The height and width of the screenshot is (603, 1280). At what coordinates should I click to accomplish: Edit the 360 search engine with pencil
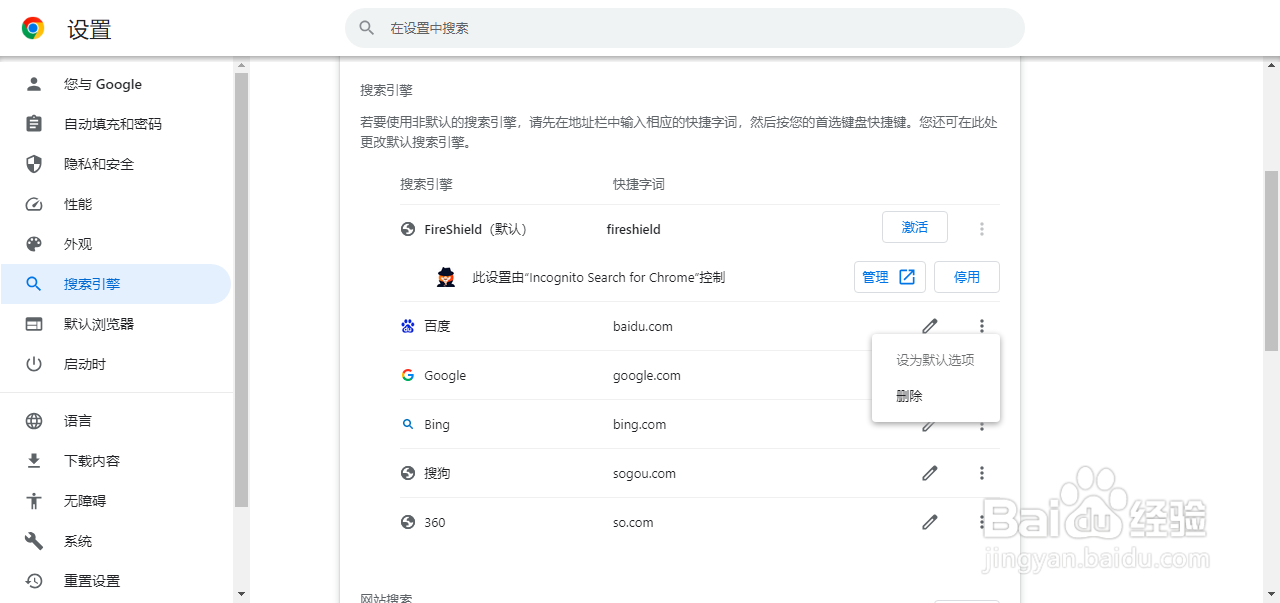pyautogui.click(x=930, y=522)
